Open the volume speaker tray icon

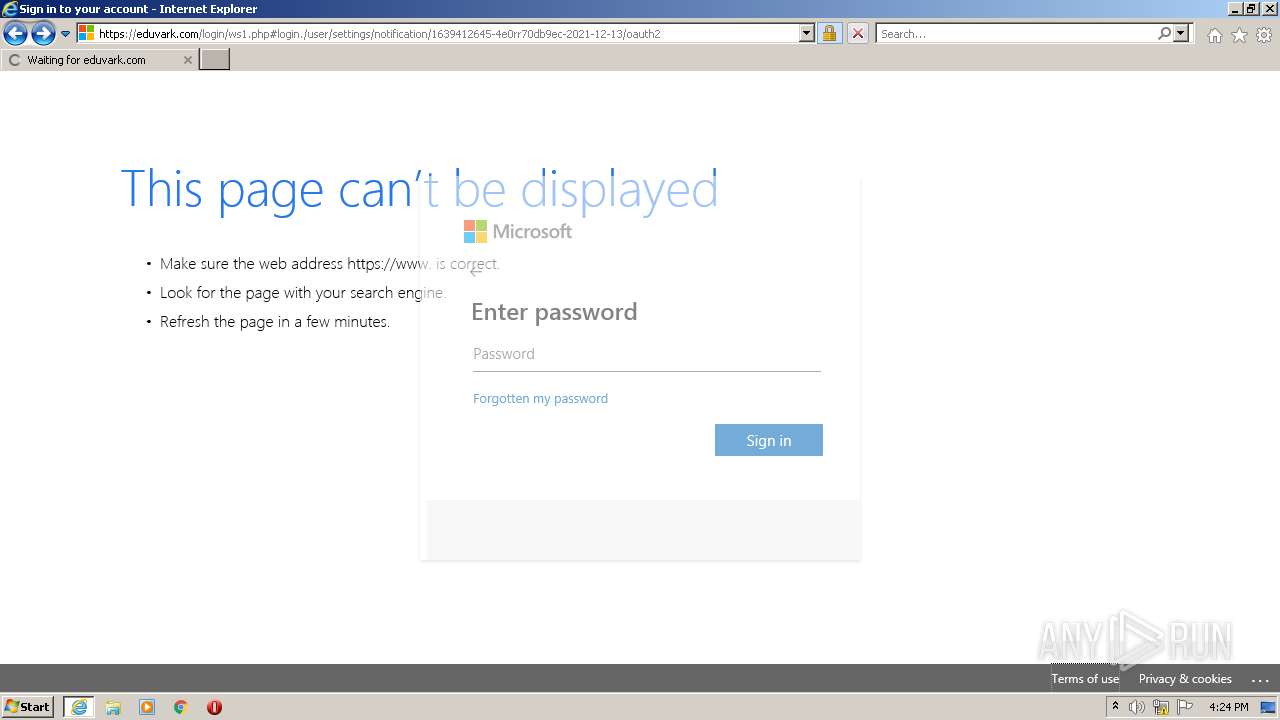click(x=1137, y=707)
